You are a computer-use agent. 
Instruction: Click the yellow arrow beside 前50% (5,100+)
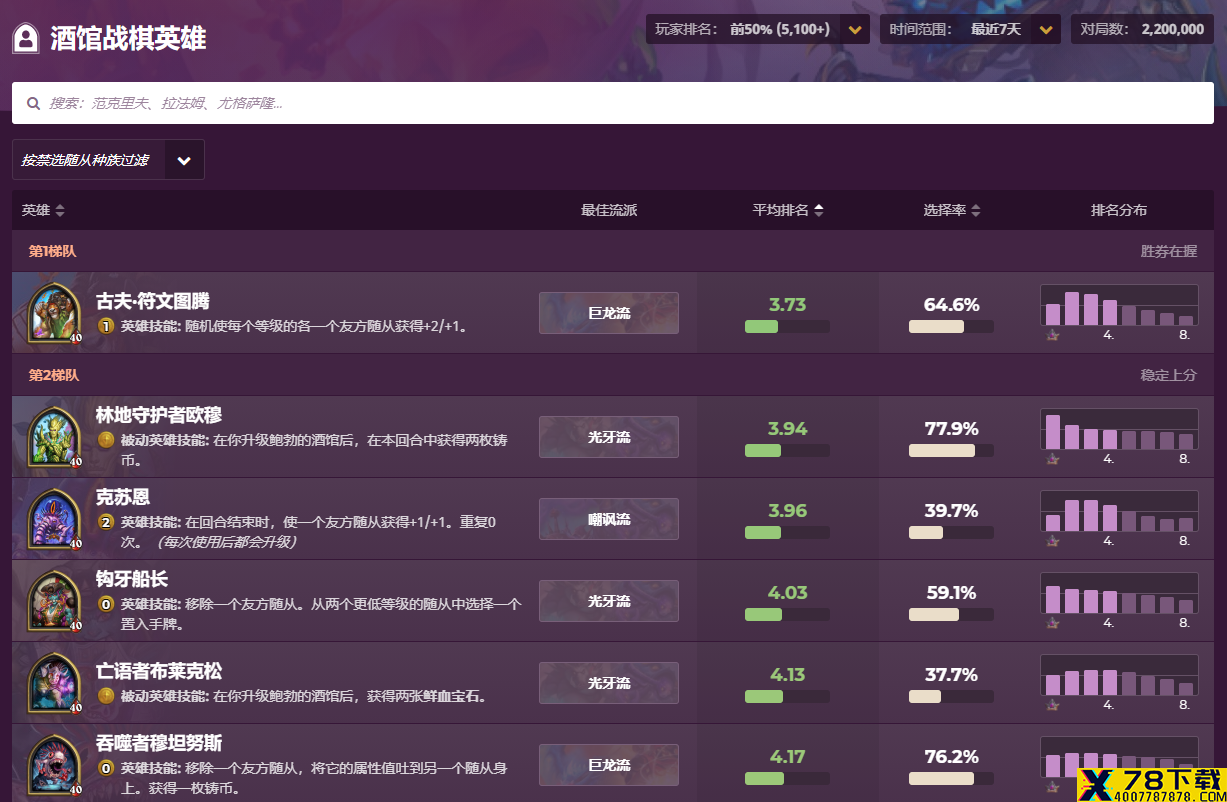pyautogui.click(x=855, y=30)
